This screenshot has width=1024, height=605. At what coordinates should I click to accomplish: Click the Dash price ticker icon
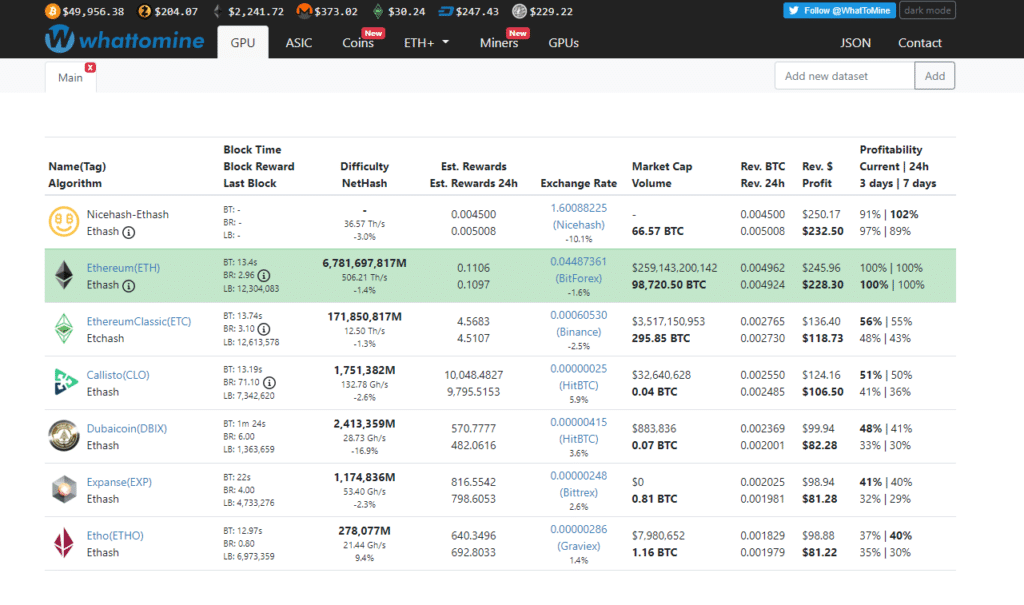[x=446, y=11]
